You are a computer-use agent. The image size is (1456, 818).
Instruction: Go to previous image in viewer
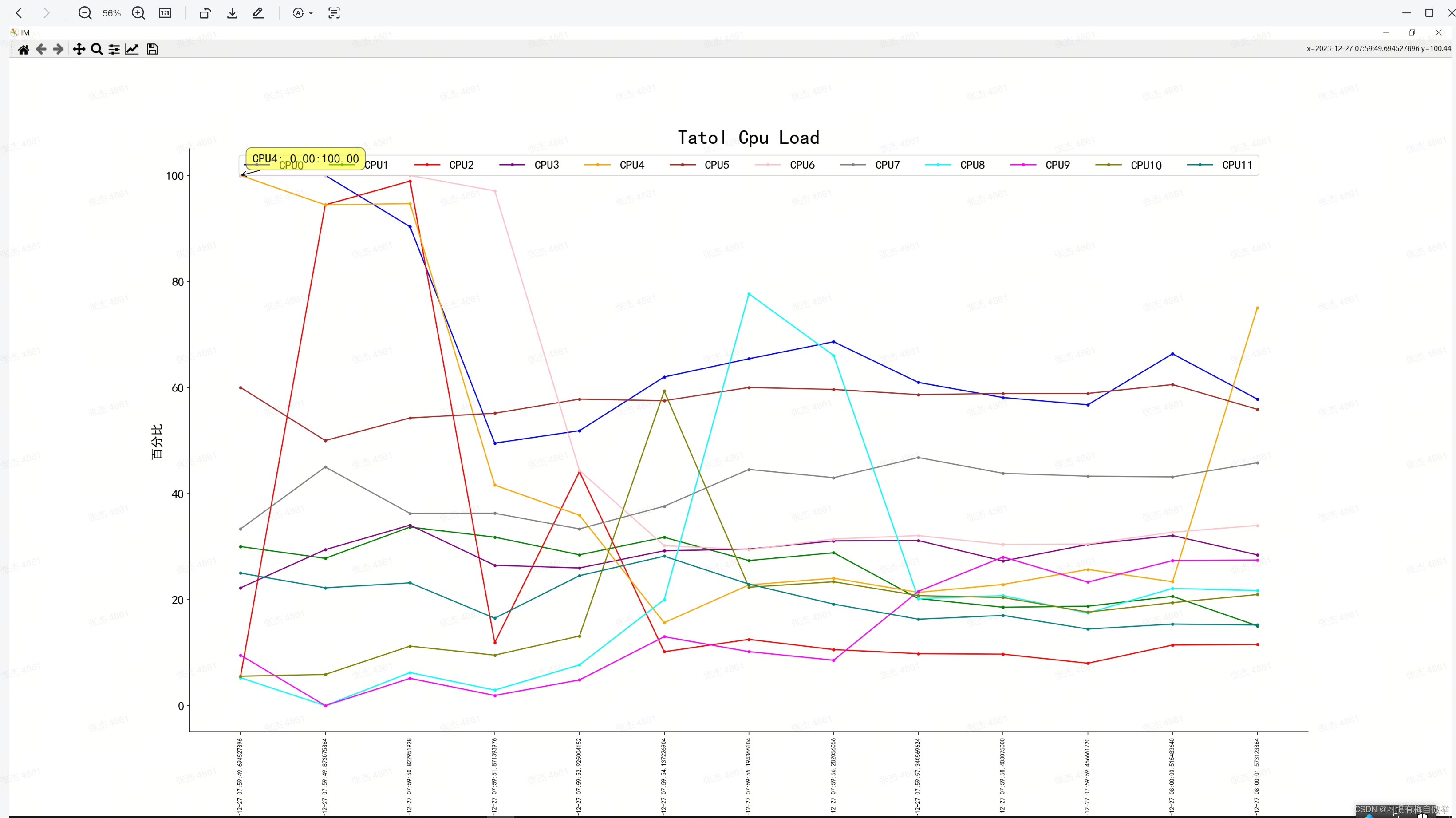(x=19, y=13)
